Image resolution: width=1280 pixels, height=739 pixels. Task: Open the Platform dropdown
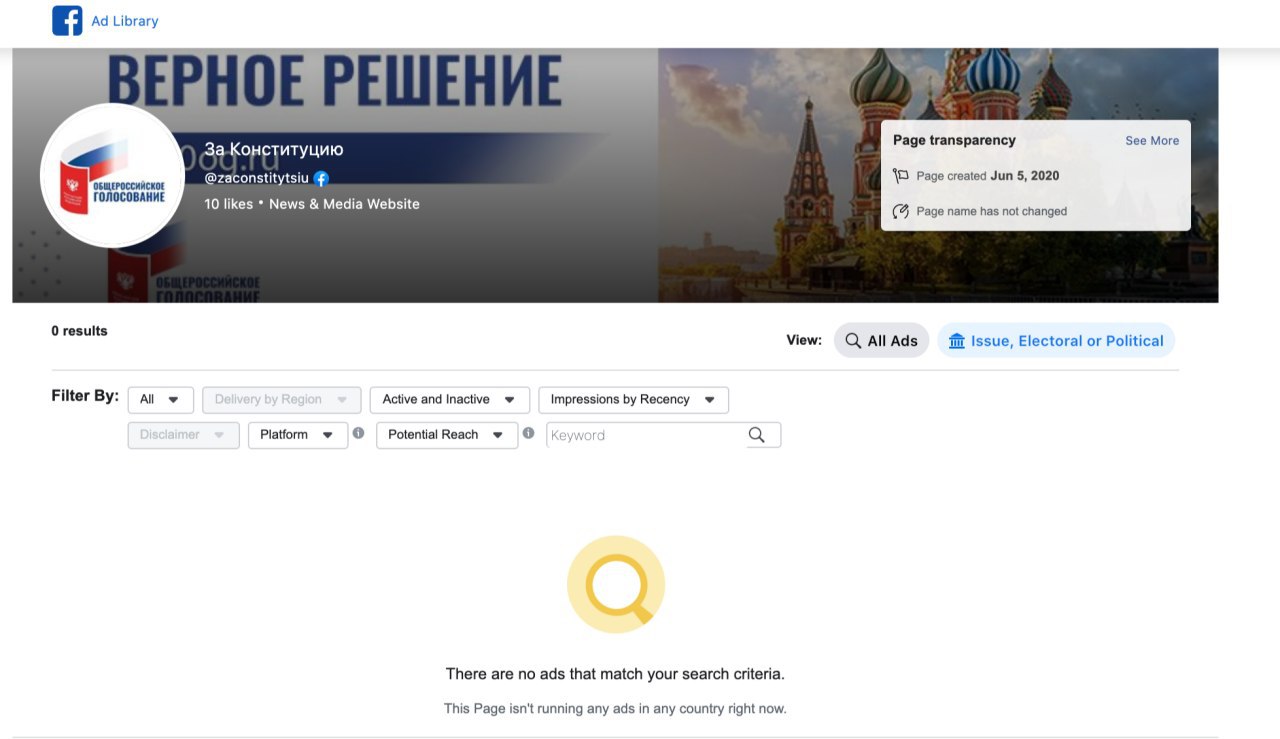(297, 435)
